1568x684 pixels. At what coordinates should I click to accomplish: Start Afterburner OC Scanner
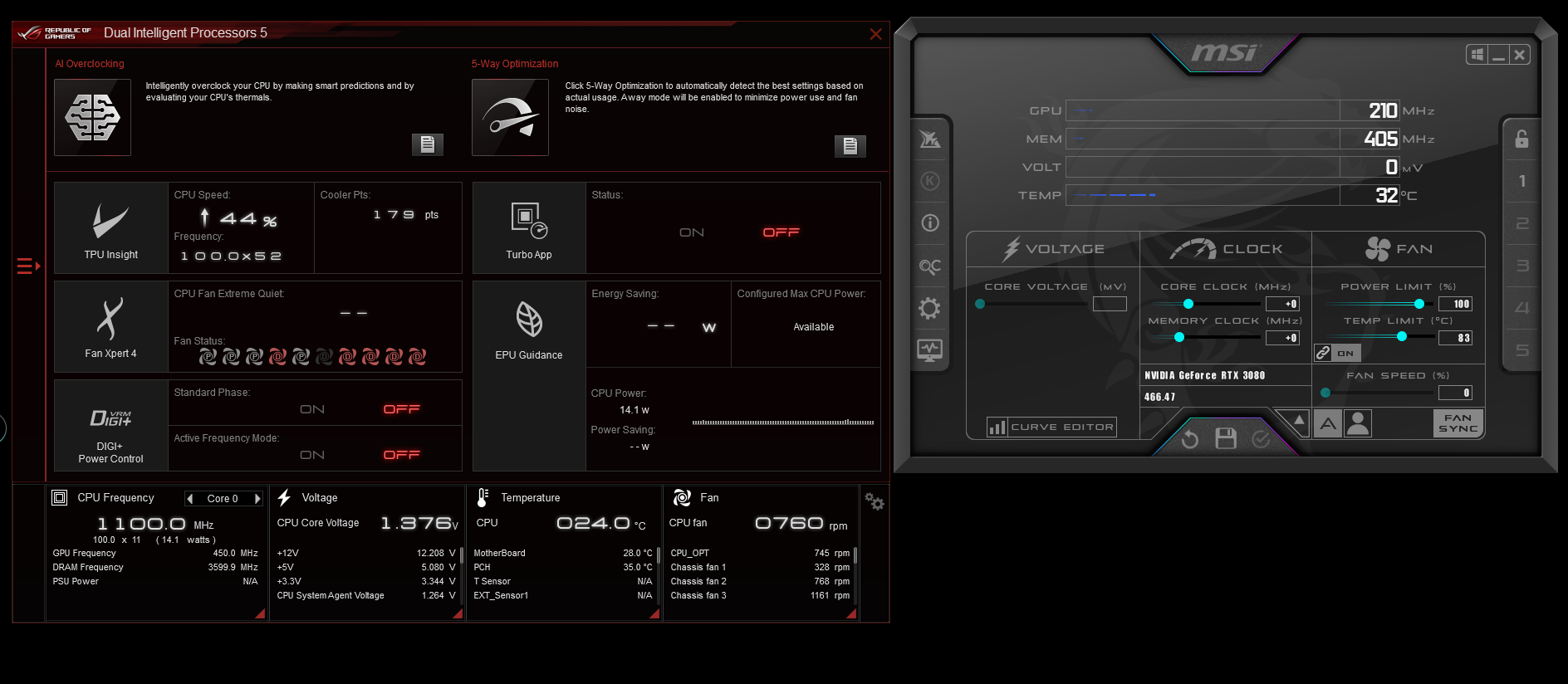click(930, 266)
